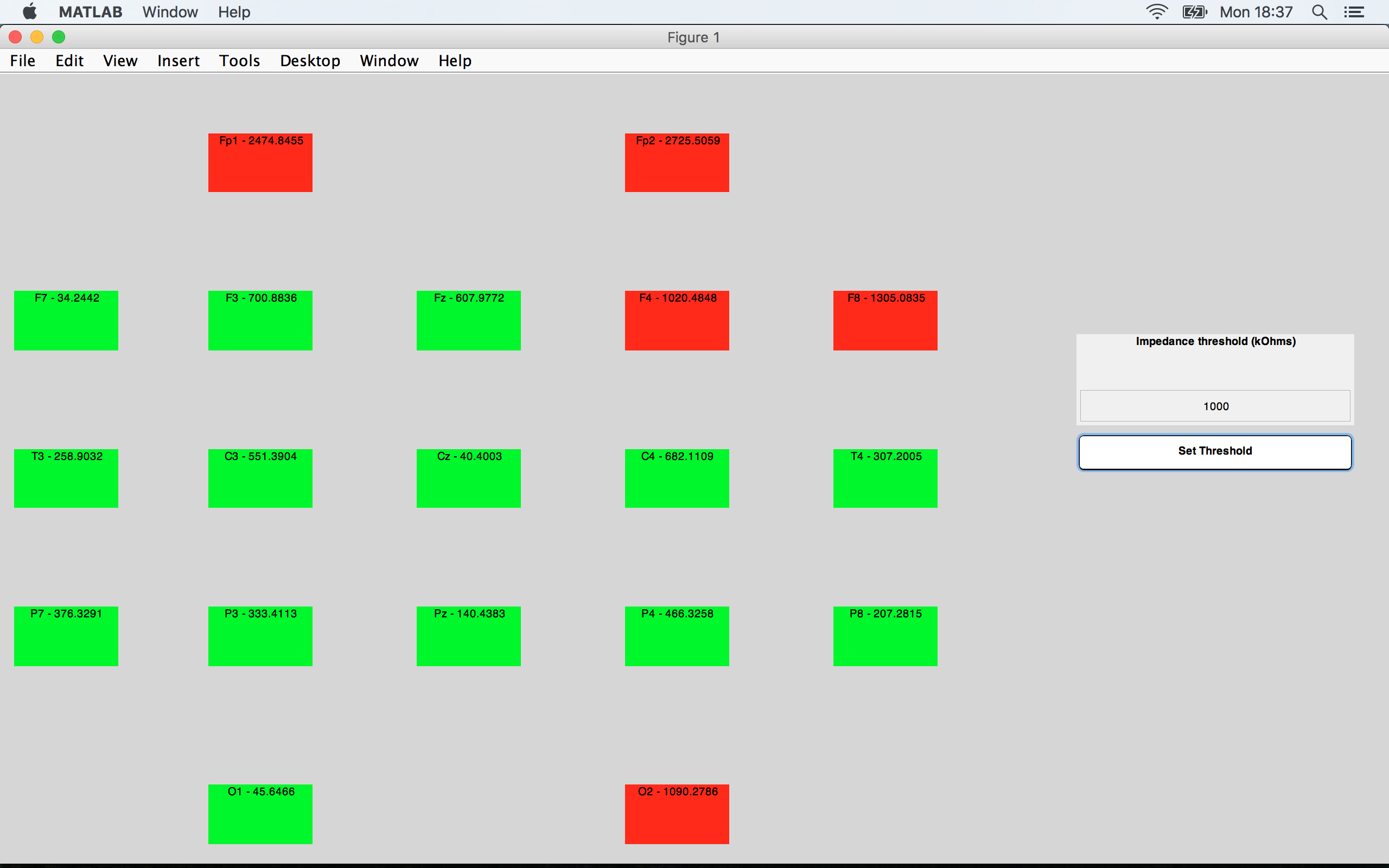Open the Apple menu

click(29, 12)
